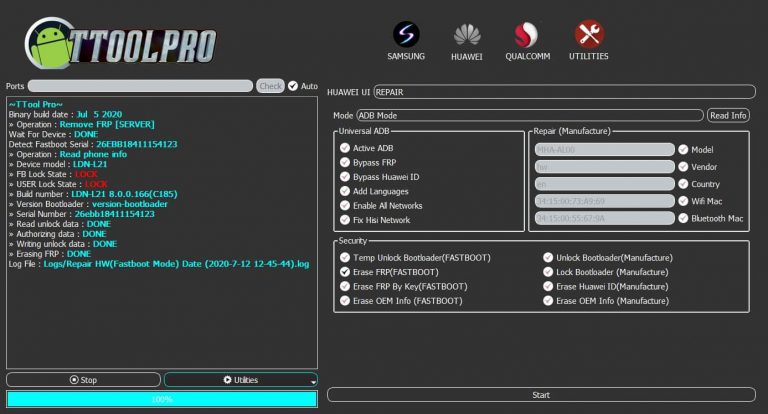The image size is (768, 414).
Task: Click 'Authorizing data : DONE' line
Action: (57, 234)
